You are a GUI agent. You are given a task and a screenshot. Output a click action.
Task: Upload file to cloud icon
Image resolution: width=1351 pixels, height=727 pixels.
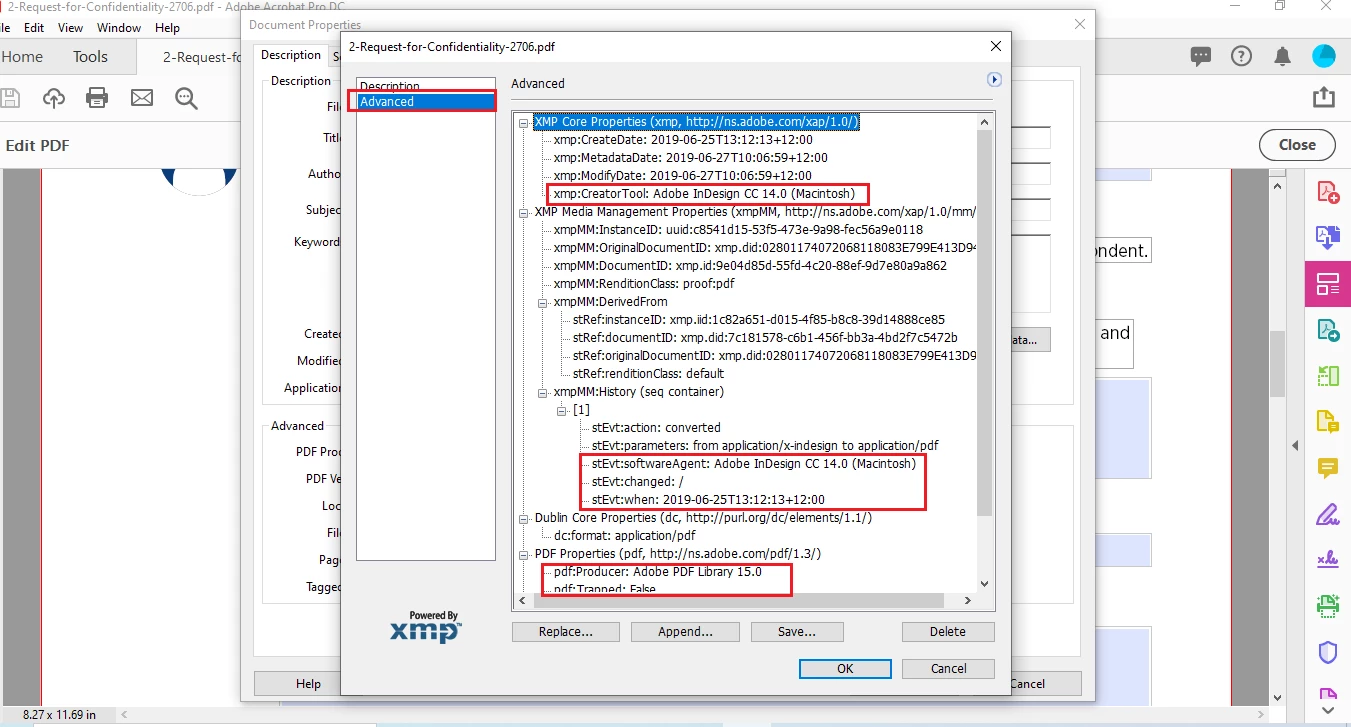coord(53,98)
